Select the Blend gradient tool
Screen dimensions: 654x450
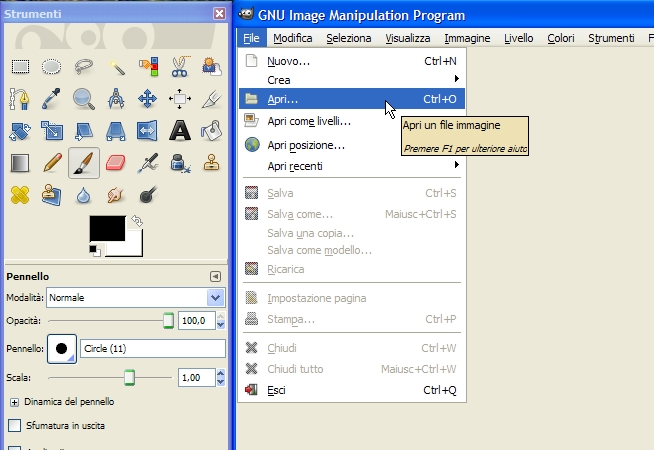[x=20, y=163]
